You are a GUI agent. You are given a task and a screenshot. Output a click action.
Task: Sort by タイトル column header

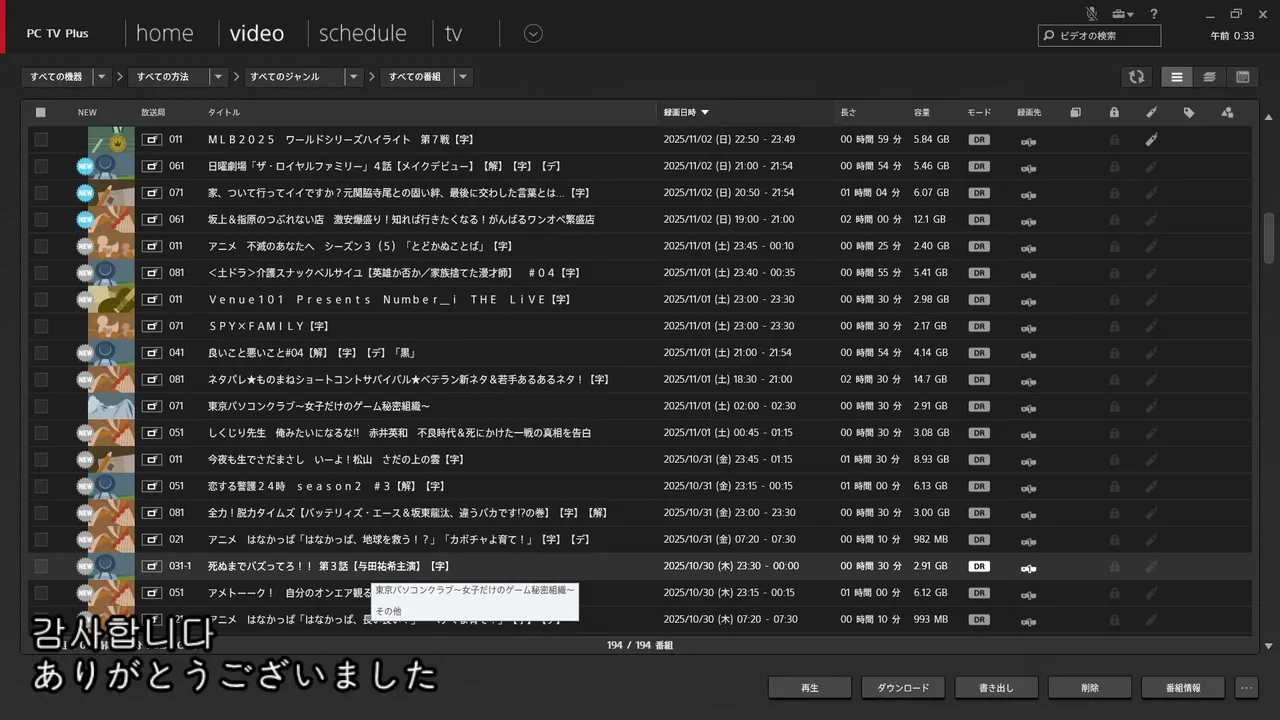[224, 112]
